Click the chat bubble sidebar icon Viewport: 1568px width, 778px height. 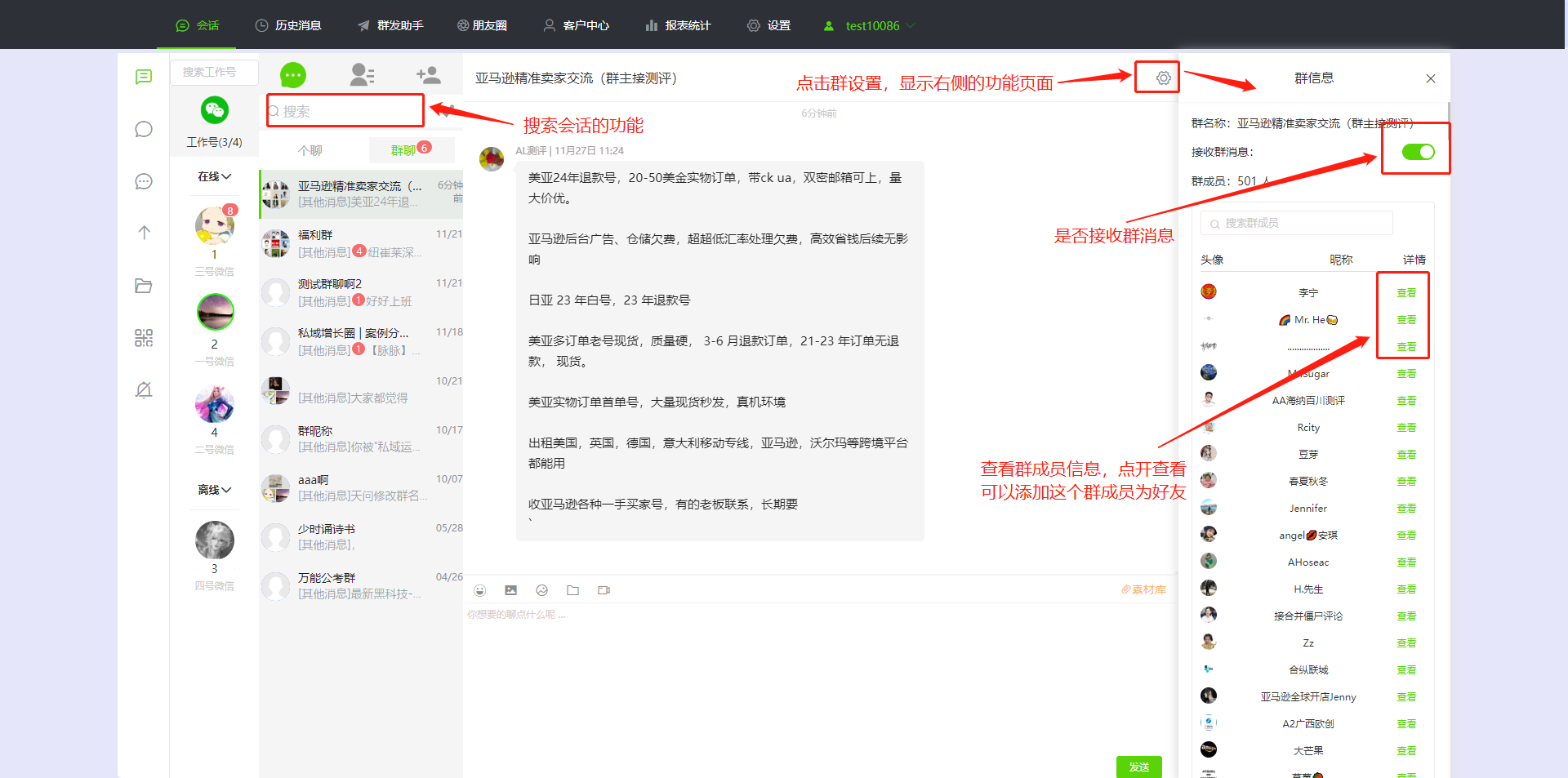(x=144, y=129)
